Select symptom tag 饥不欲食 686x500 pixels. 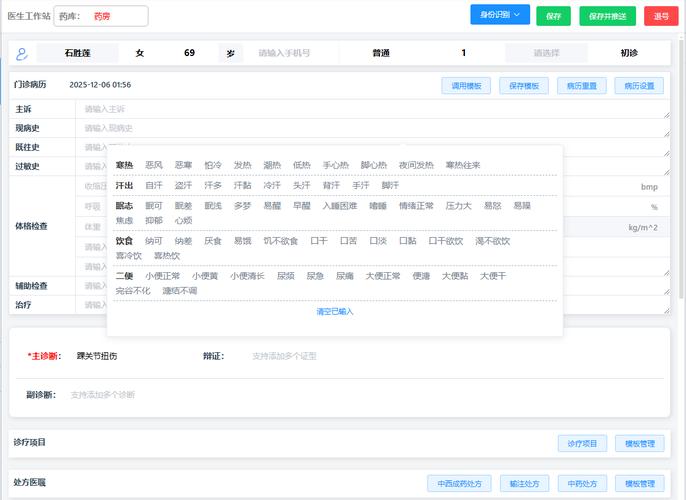tap(280, 241)
